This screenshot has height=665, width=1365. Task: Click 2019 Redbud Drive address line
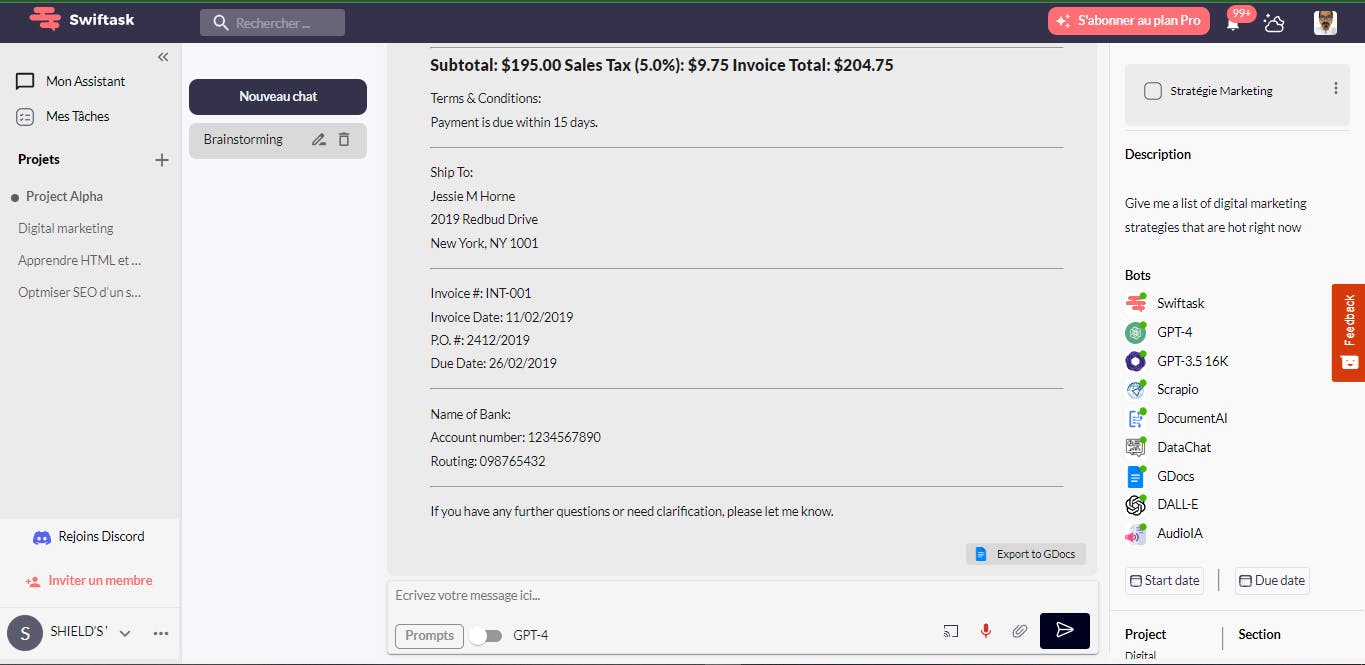pyautogui.click(x=484, y=219)
